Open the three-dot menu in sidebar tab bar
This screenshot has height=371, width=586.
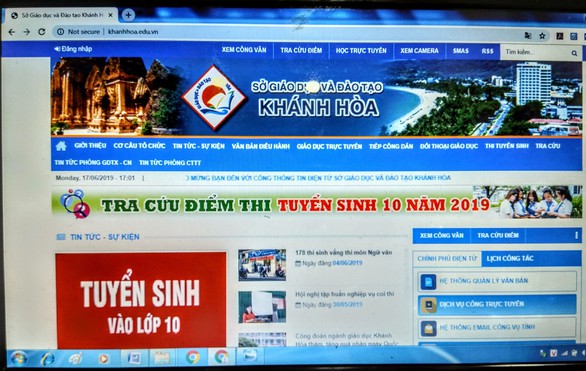coord(576,235)
